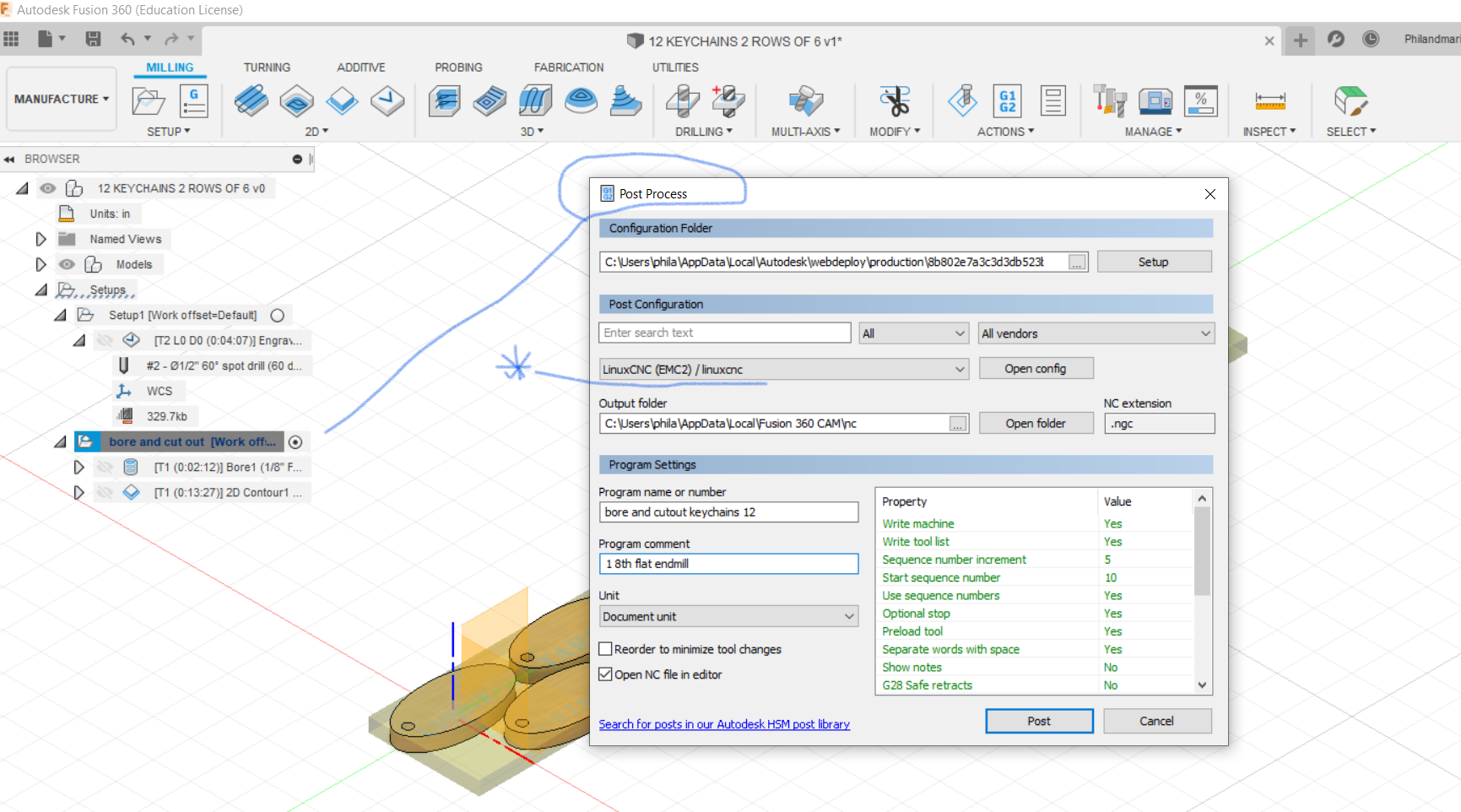Screen dimensions: 1461x812
Task: Toggle visibility of the Models folder
Action: click(x=67, y=263)
